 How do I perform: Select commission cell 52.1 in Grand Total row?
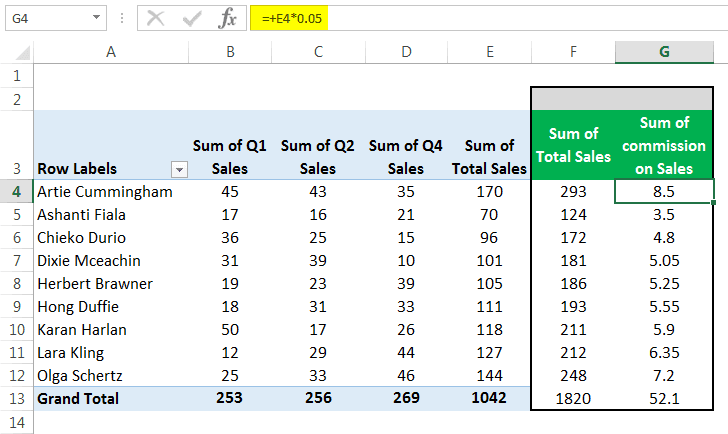[x=664, y=398]
